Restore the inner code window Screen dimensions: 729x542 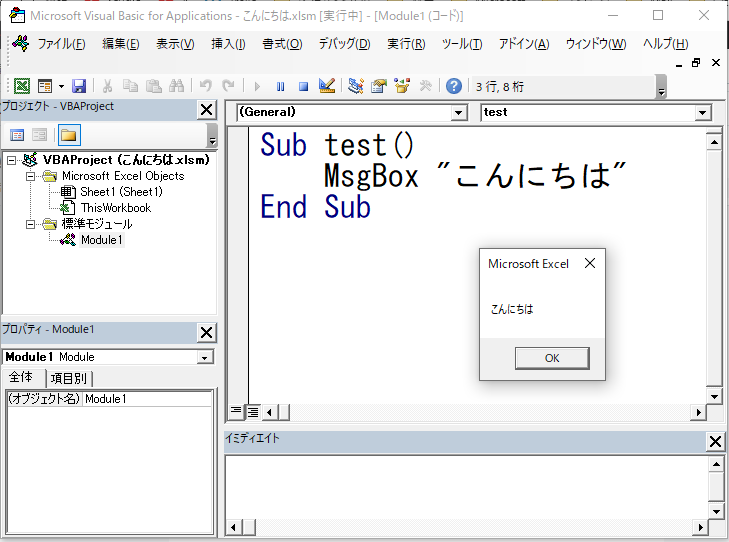[x=696, y=63]
